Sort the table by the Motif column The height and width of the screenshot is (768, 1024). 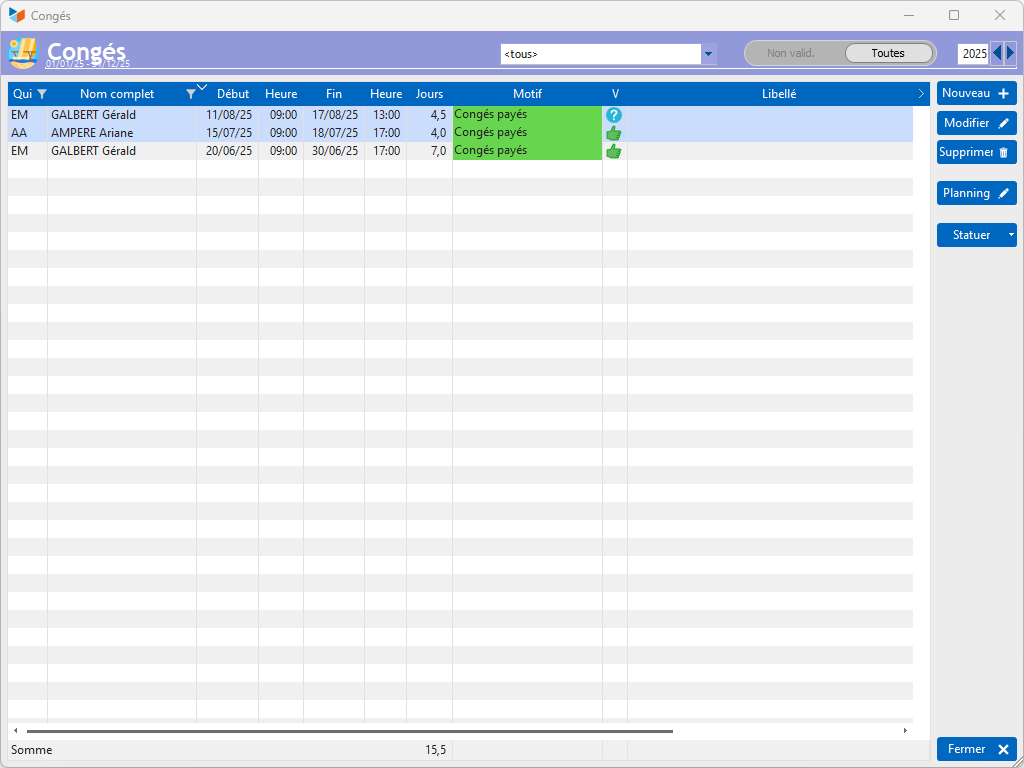click(528, 94)
